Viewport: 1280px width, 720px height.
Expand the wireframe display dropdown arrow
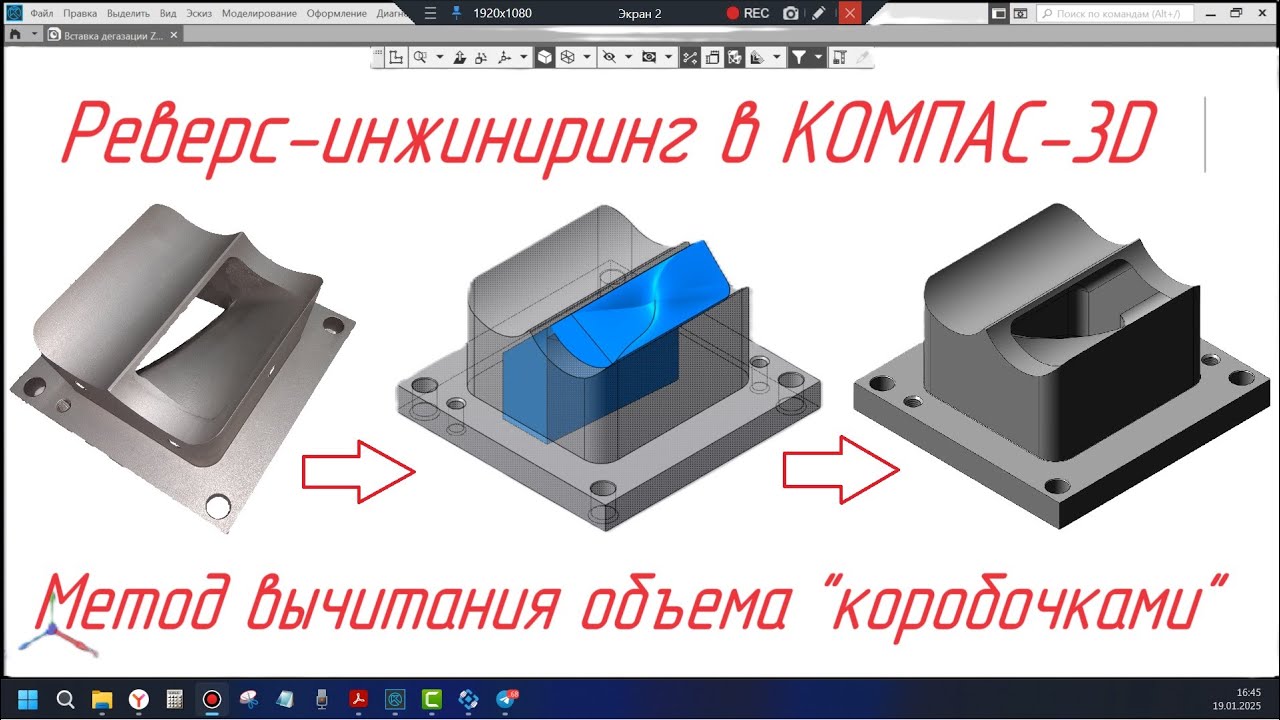(x=587, y=58)
